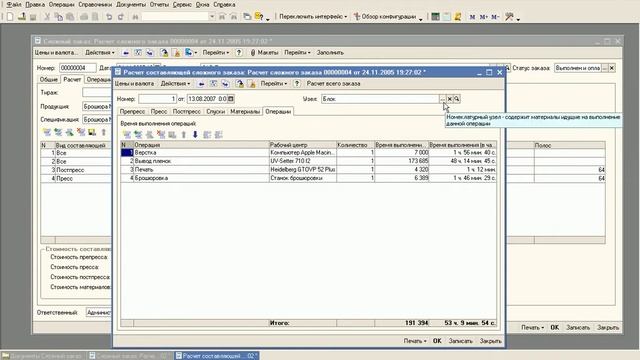640x360 pixels.
Task: Open Печать dropdown in front window footer
Action: pos(415,341)
